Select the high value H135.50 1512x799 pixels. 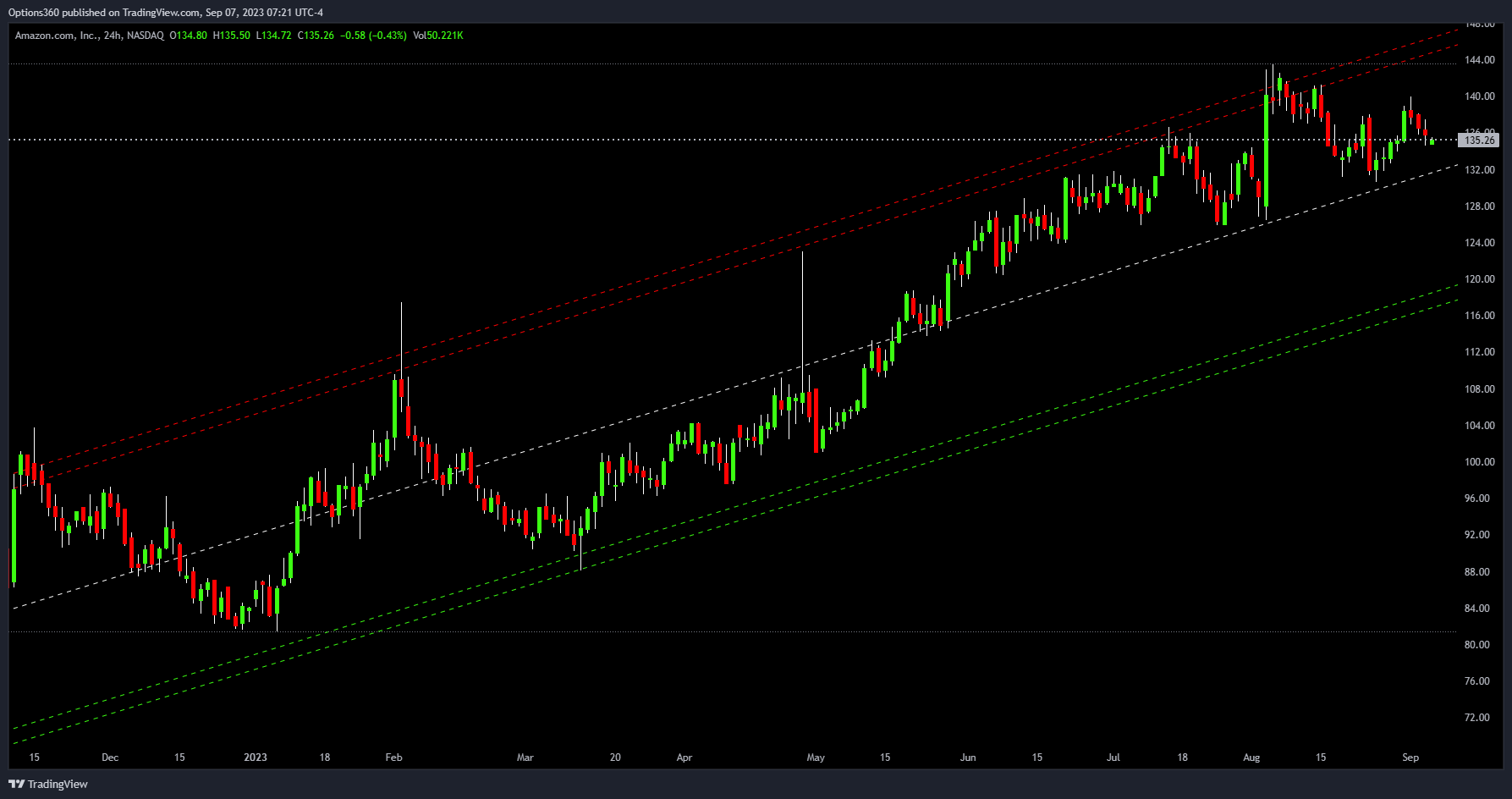[x=232, y=36]
